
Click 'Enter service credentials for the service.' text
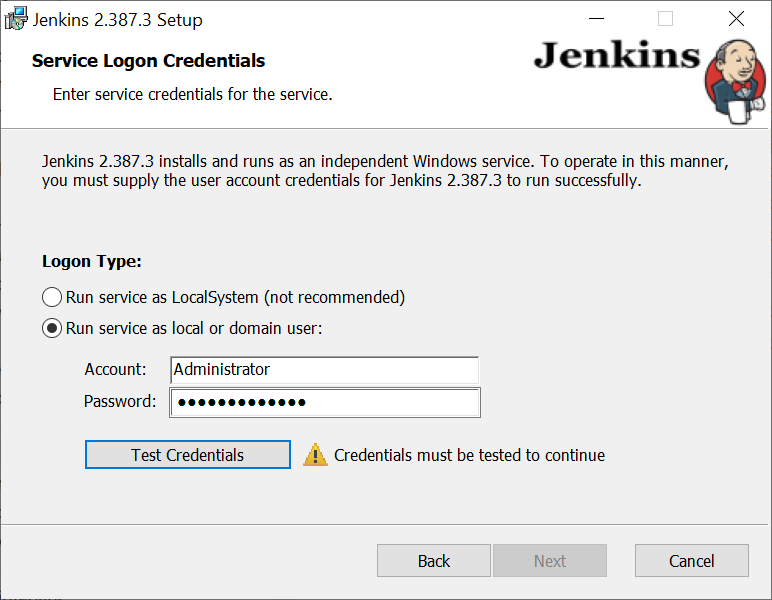coord(193,94)
